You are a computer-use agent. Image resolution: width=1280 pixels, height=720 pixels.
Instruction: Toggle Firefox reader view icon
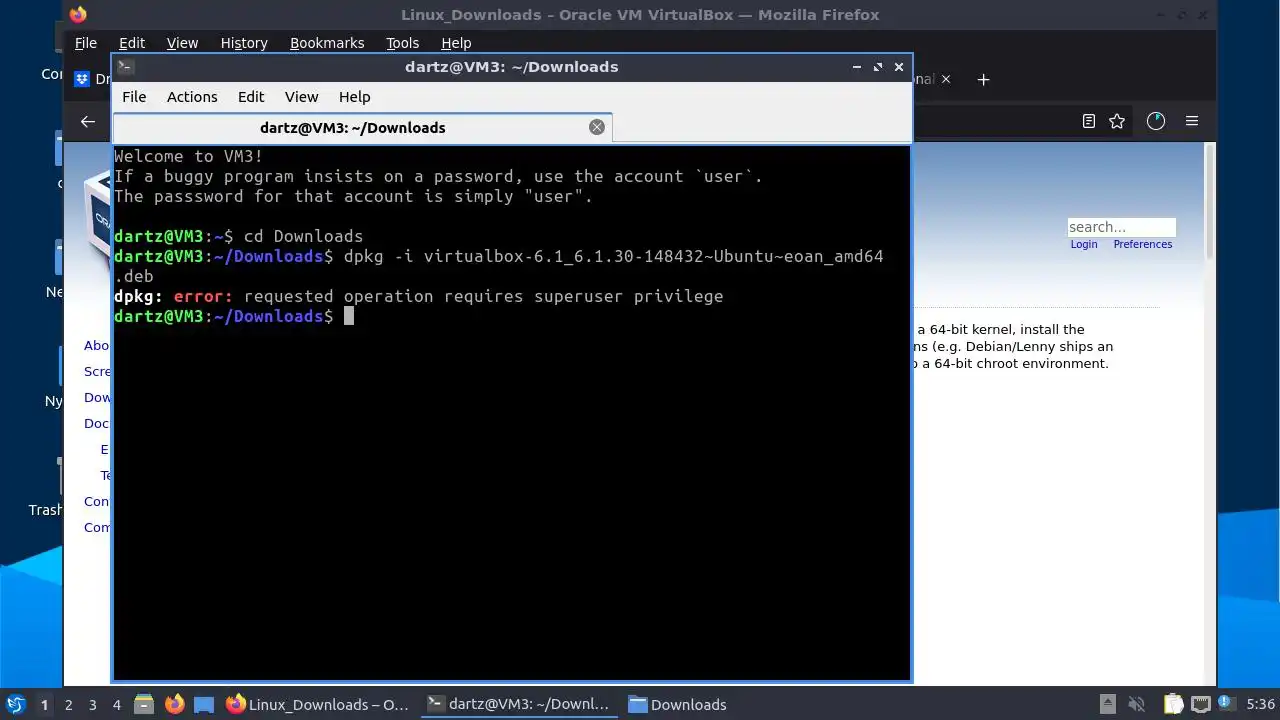click(x=1089, y=121)
